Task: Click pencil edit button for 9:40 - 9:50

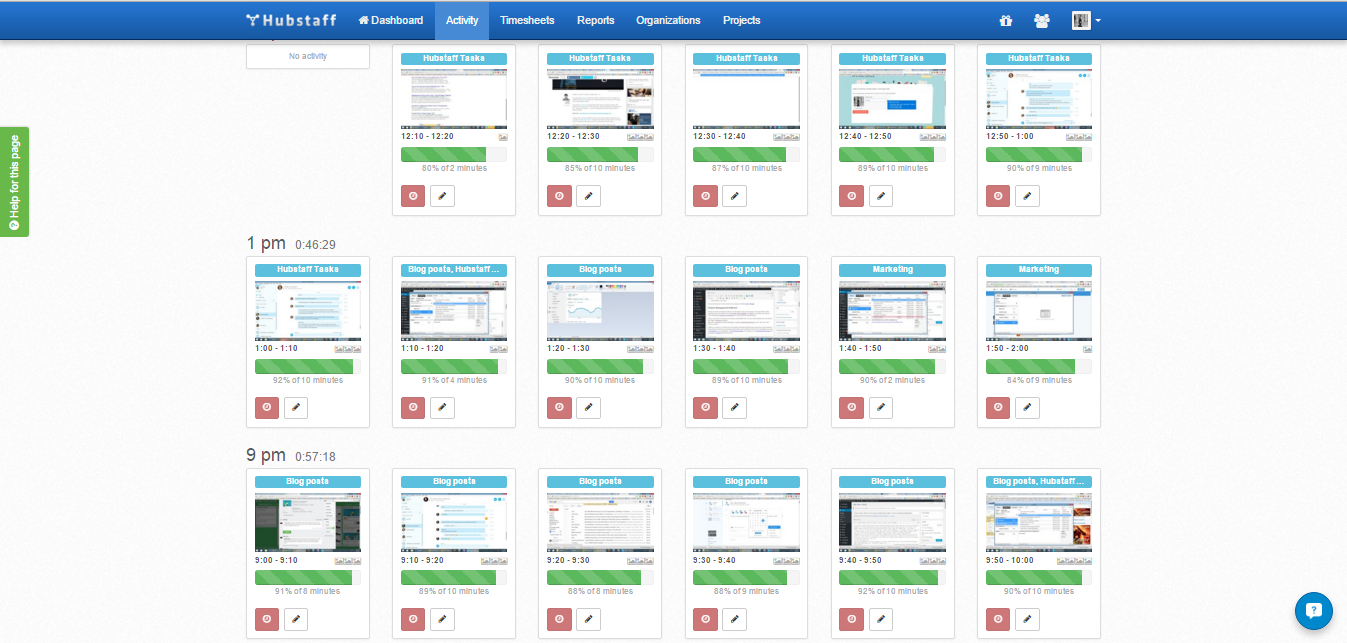Action: click(x=880, y=620)
